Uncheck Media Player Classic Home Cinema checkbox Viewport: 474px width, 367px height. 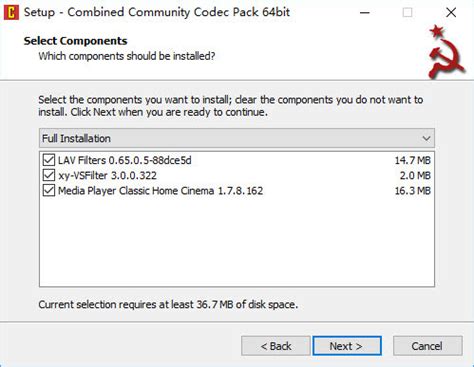(49, 191)
